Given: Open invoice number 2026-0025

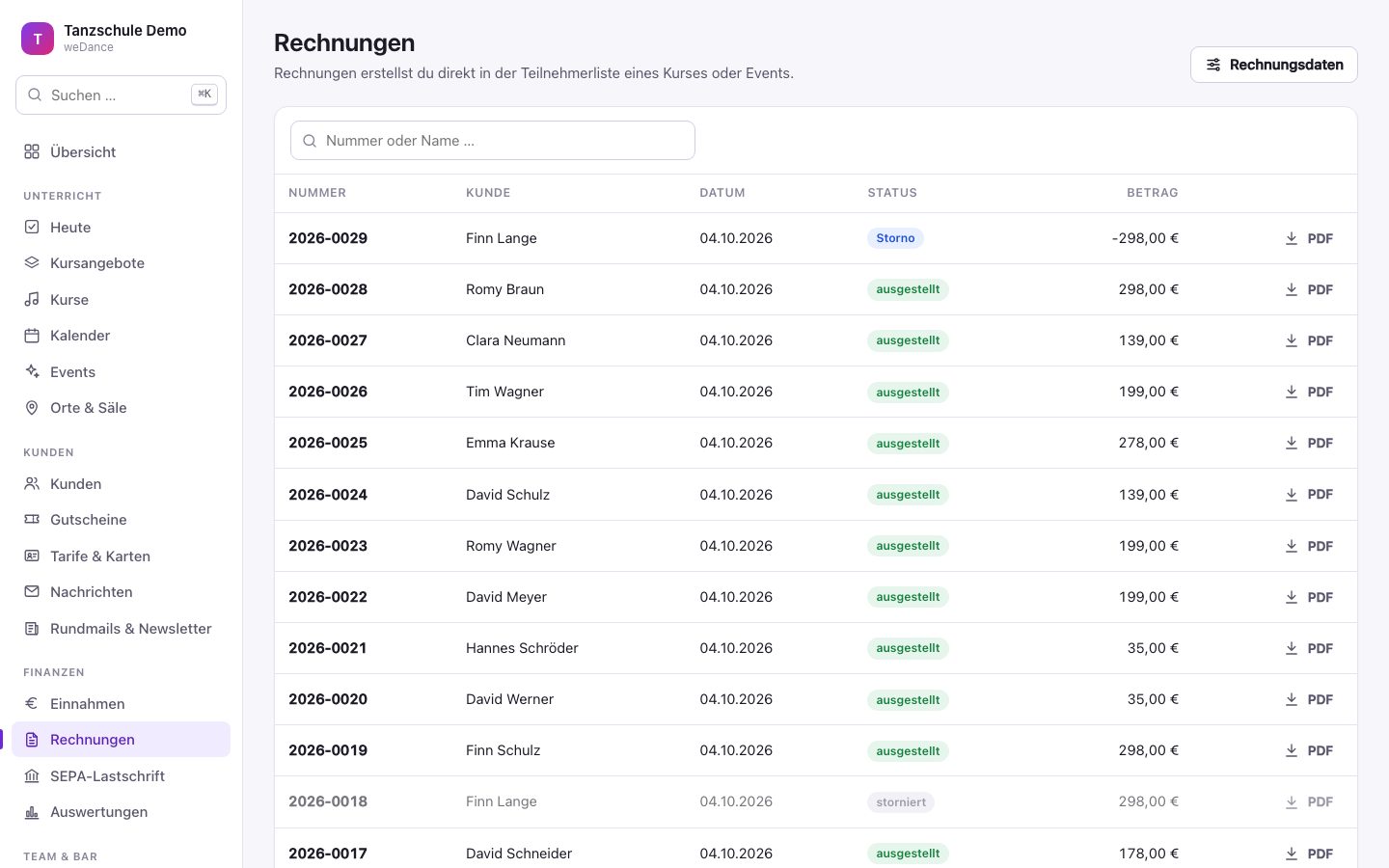Looking at the screenshot, I should pyautogui.click(x=328, y=443).
